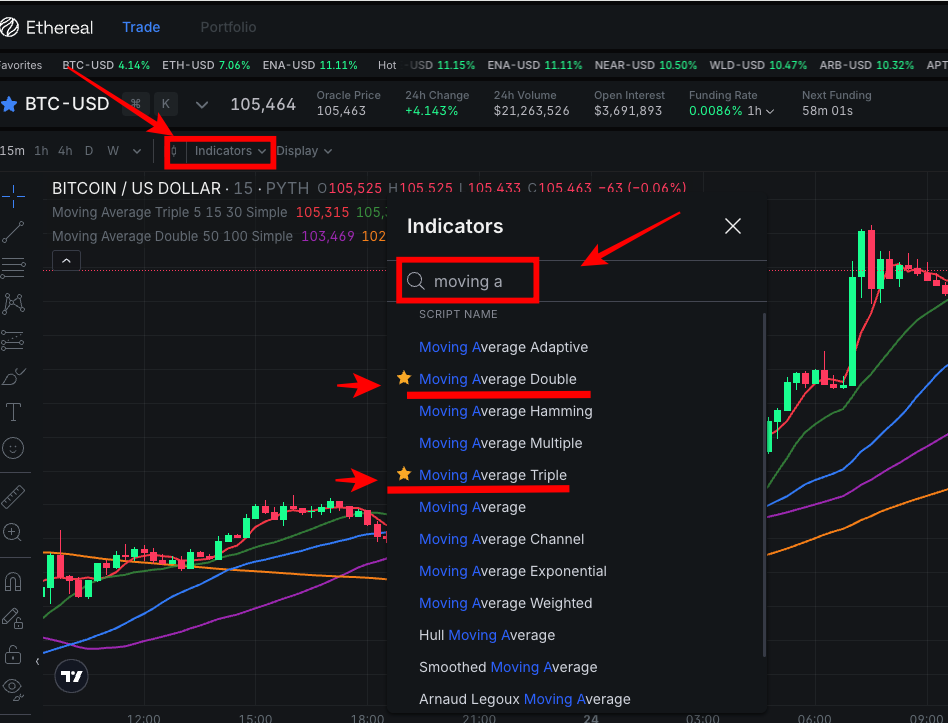The width and height of the screenshot is (948, 723).
Task: Add the Moving Average Double indicator
Action: point(498,379)
